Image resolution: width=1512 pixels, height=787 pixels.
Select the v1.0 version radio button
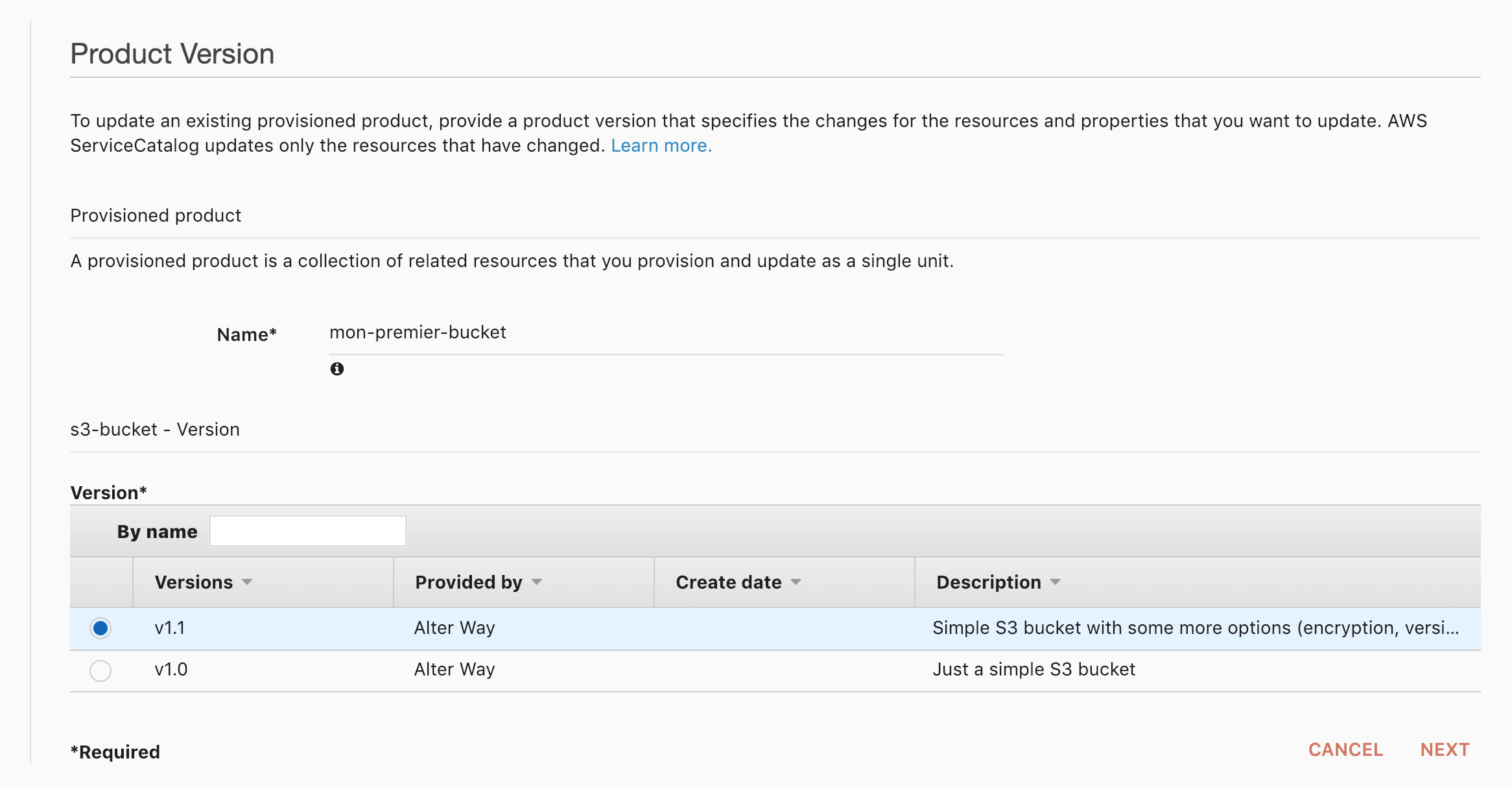click(100, 670)
